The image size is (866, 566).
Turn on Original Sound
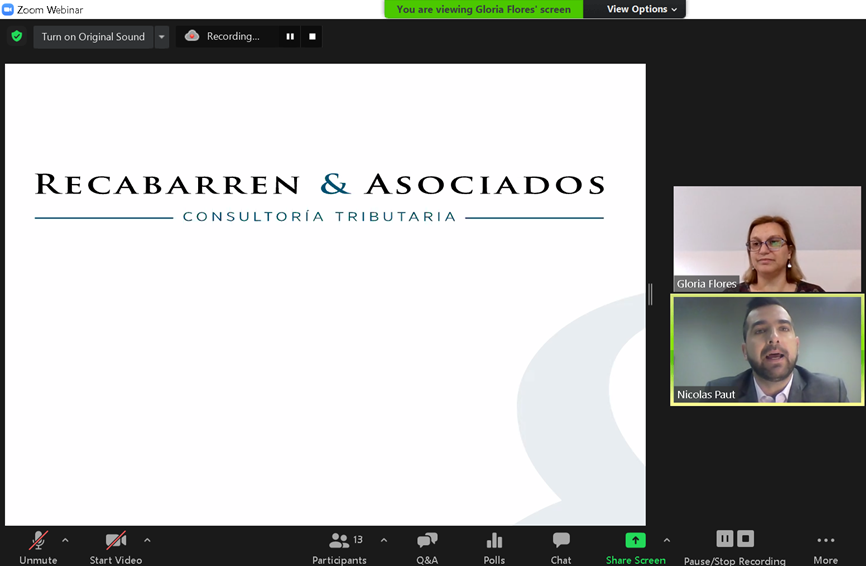[x=93, y=37]
